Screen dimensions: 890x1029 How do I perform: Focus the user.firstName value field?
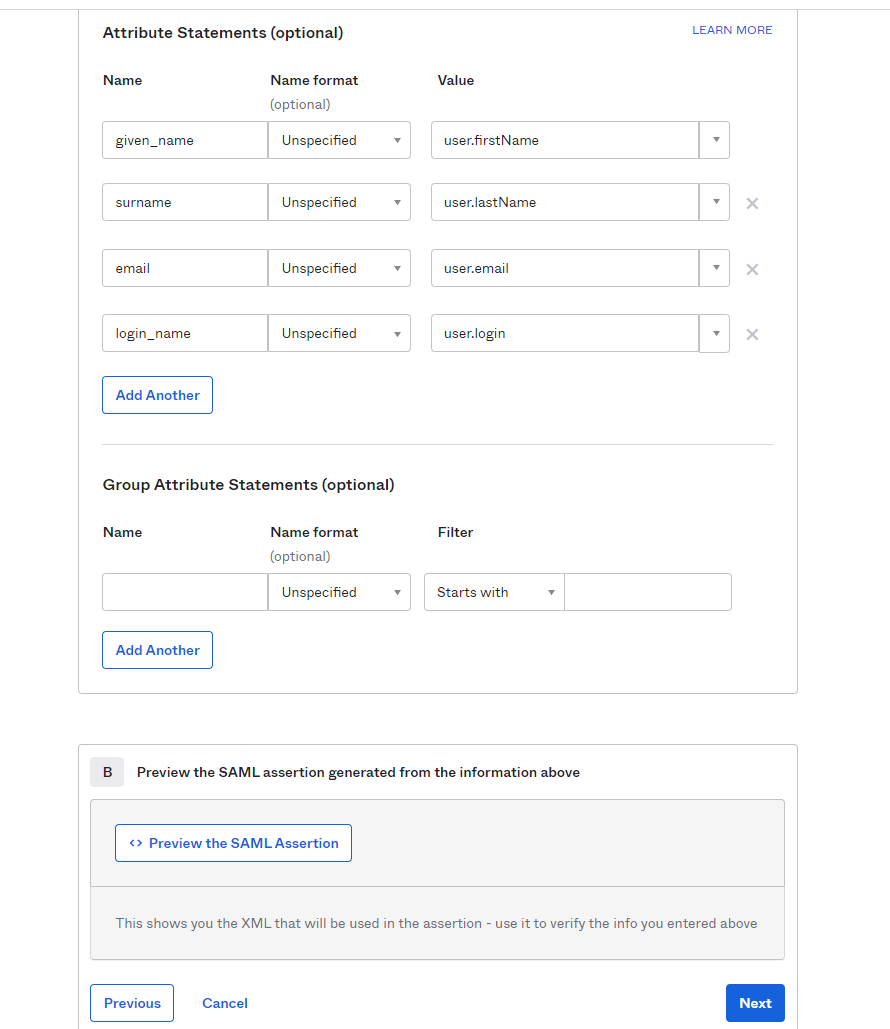pyautogui.click(x=565, y=140)
